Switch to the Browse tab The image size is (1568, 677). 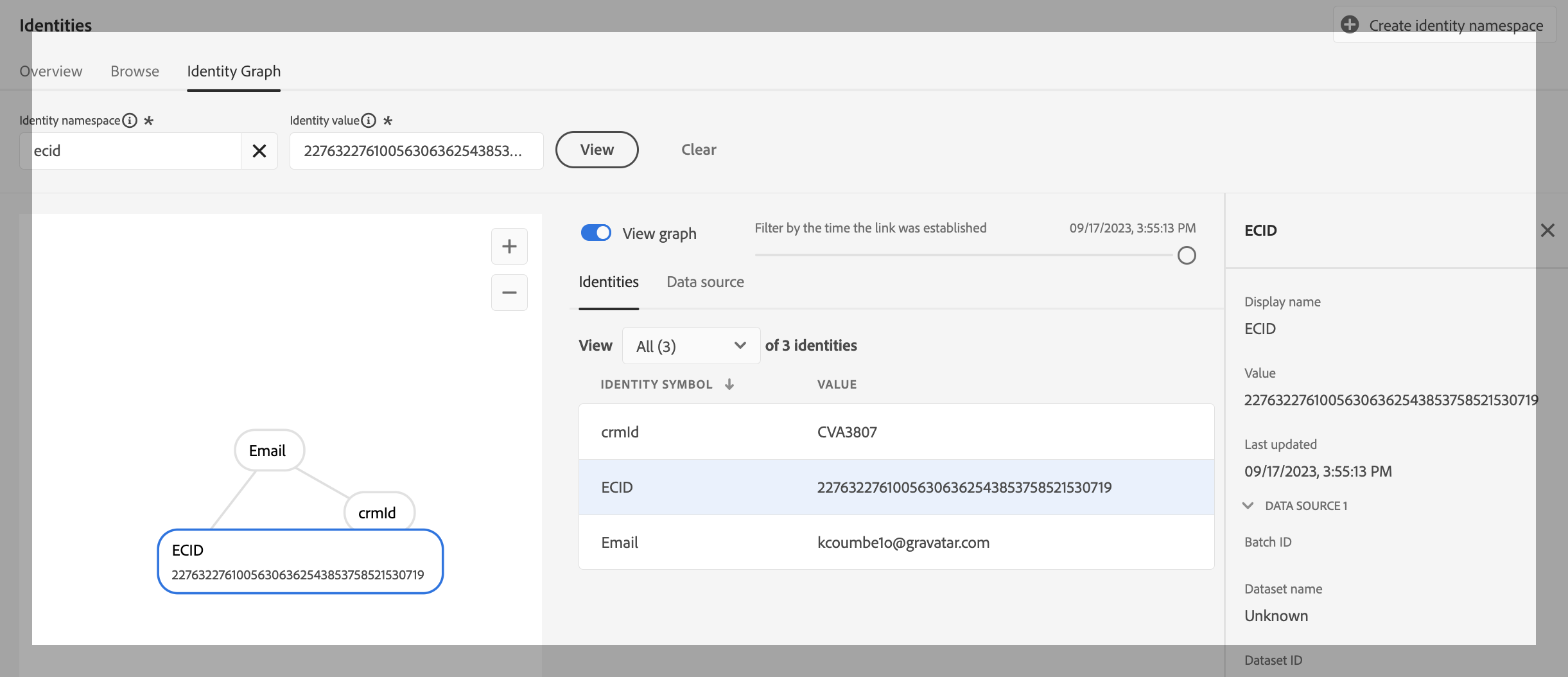pos(135,71)
